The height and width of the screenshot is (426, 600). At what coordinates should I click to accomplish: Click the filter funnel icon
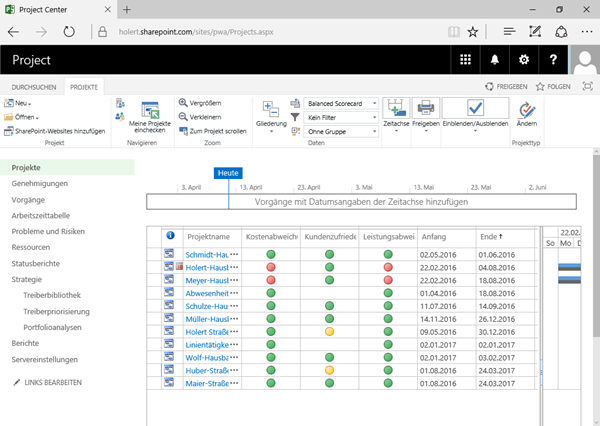(295, 117)
